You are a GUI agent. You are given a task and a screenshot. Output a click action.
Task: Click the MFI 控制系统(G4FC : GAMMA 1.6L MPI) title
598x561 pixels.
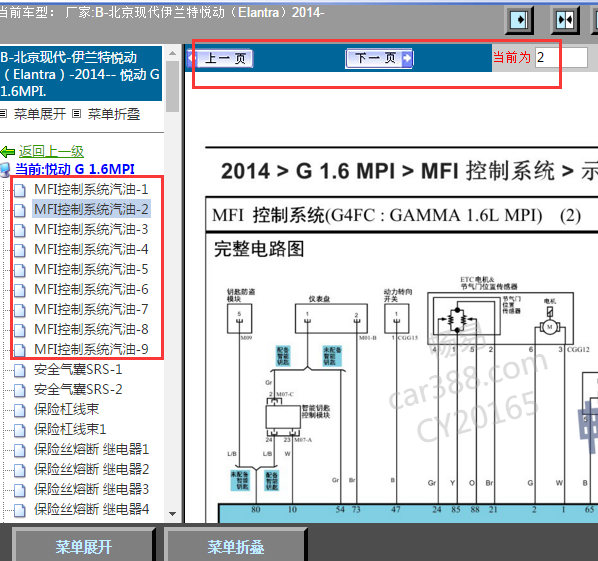(x=396, y=215)
